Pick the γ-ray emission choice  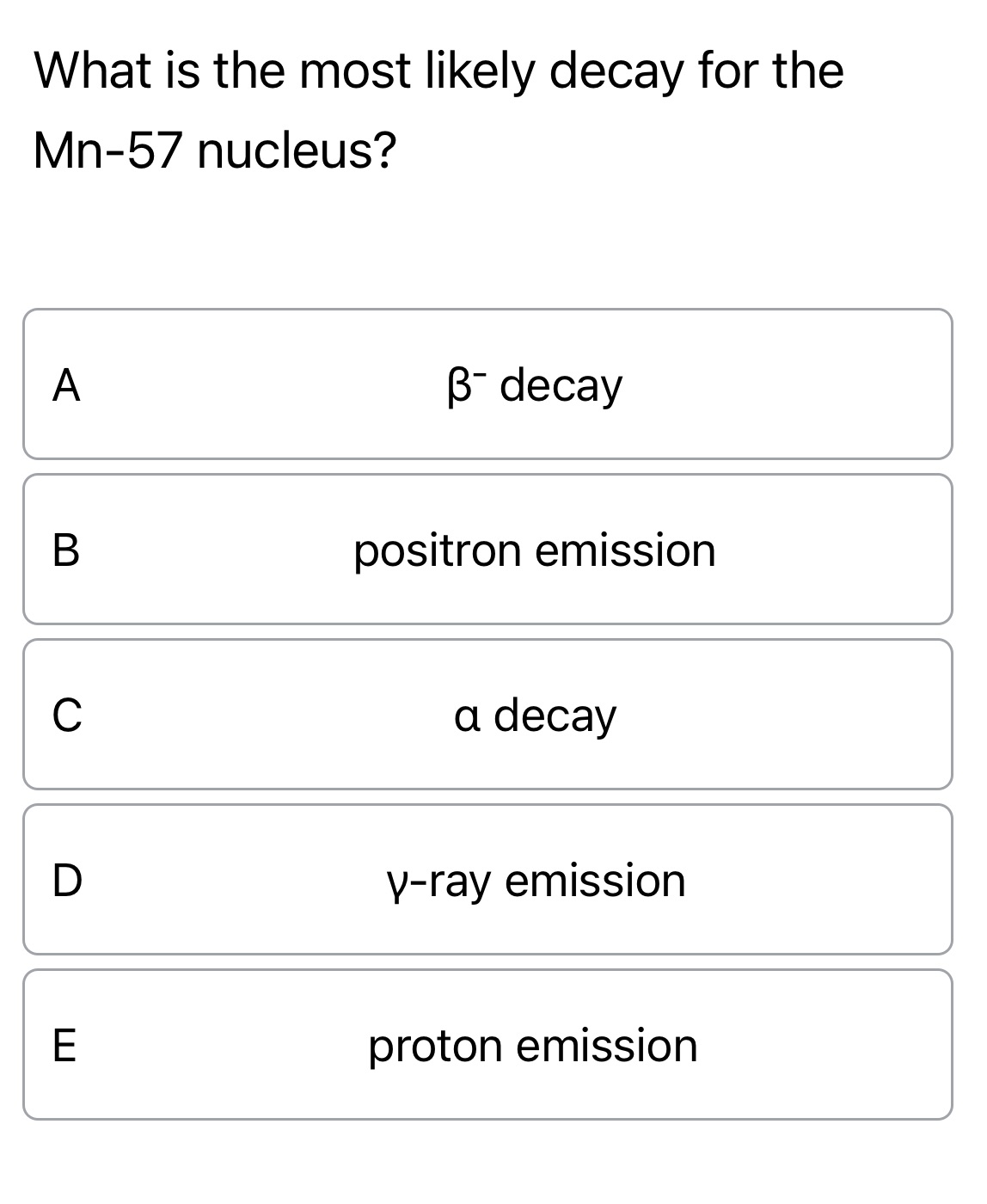493,879
